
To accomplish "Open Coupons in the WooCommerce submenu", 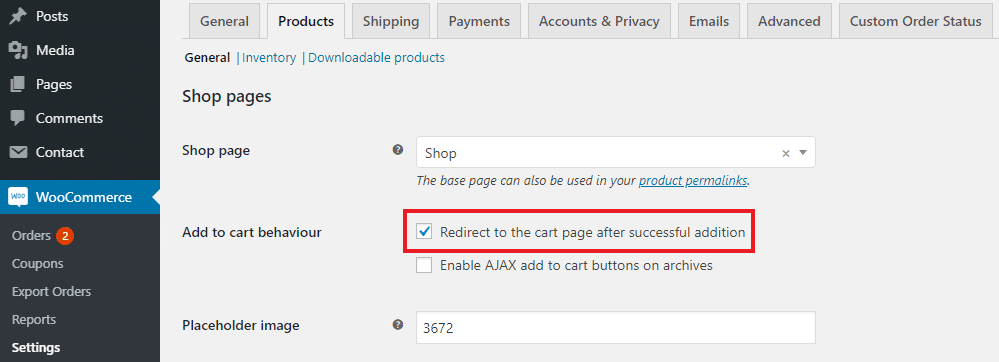I will tap(38, 263).
